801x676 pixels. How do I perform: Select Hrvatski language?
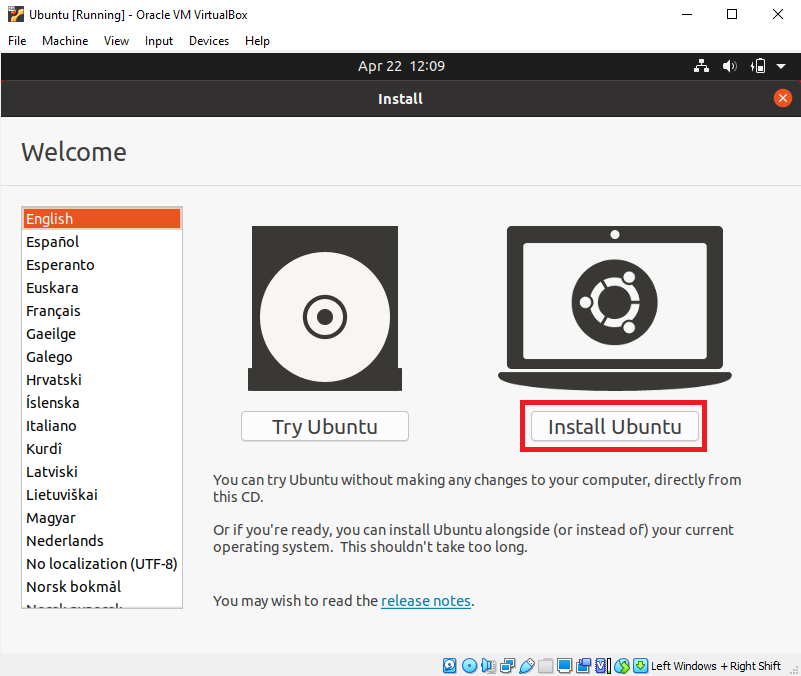[102, 380]
